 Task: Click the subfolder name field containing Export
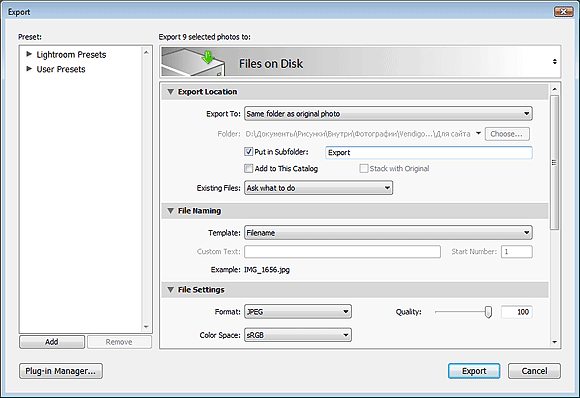click(429, 152)
